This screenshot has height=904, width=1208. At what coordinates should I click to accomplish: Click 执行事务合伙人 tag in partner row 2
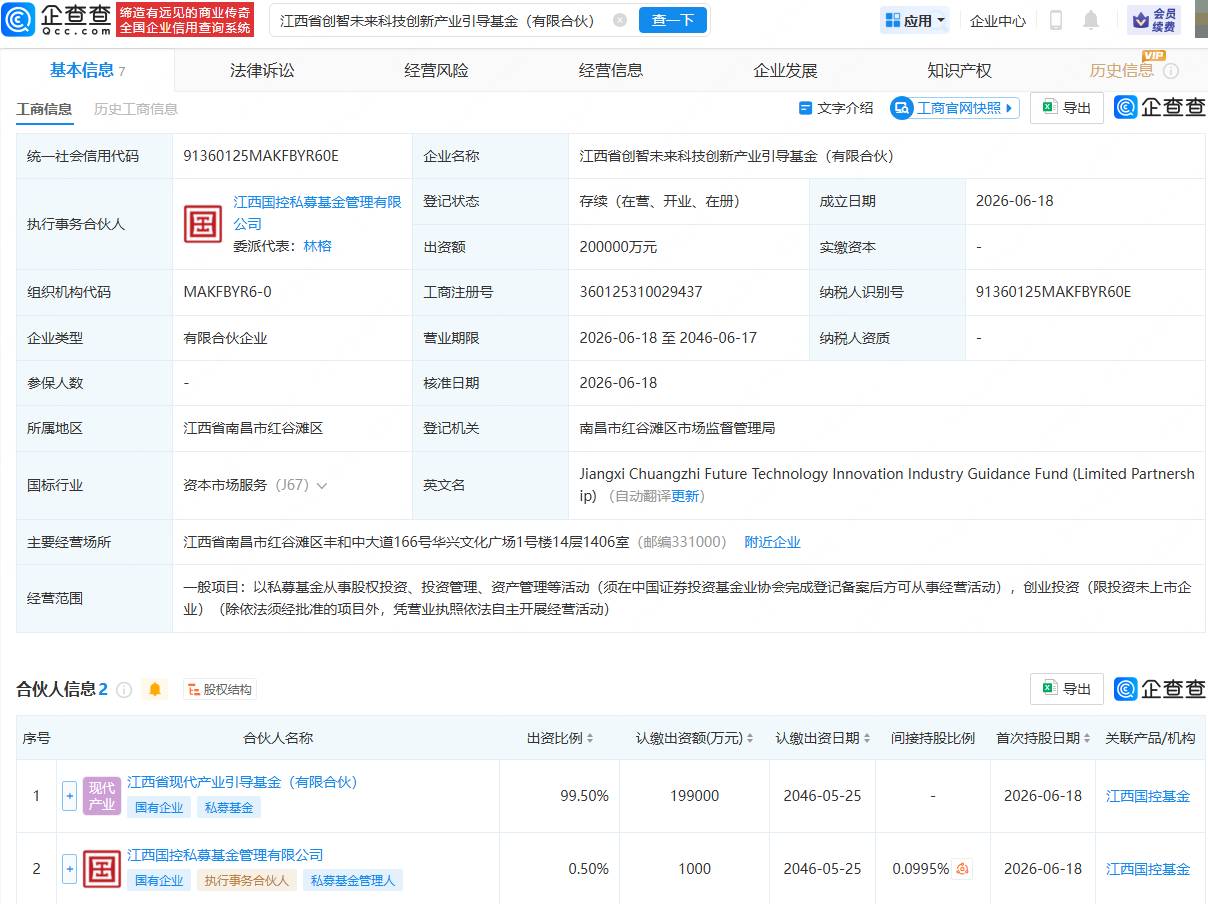(x=246, y=880)
